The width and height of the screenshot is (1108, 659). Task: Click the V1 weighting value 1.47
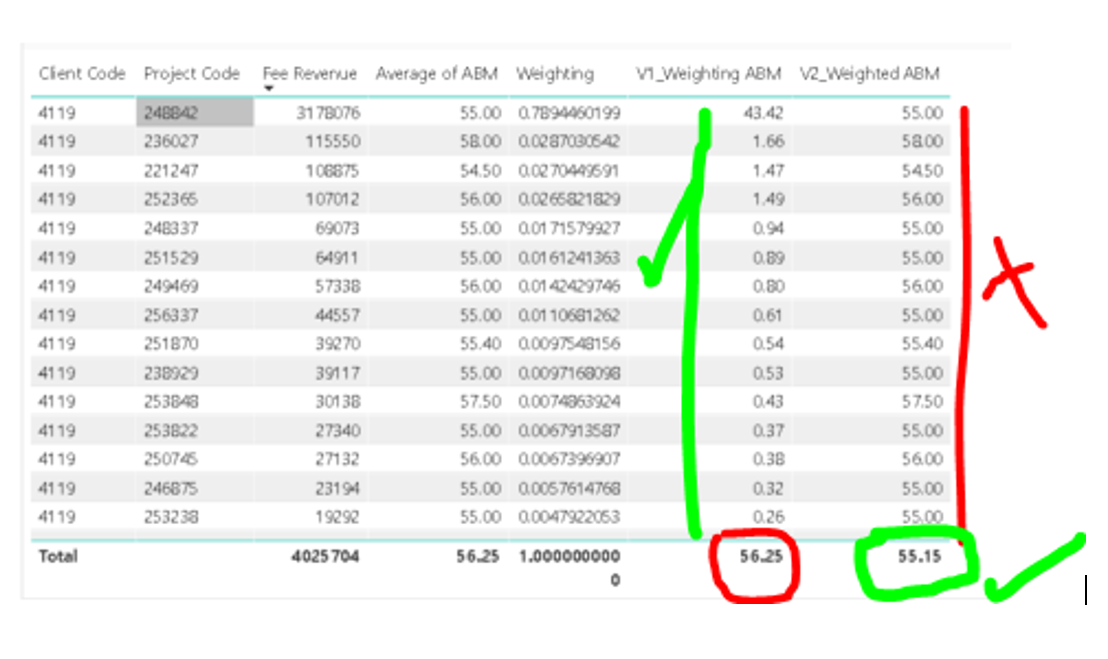point(768,171)
